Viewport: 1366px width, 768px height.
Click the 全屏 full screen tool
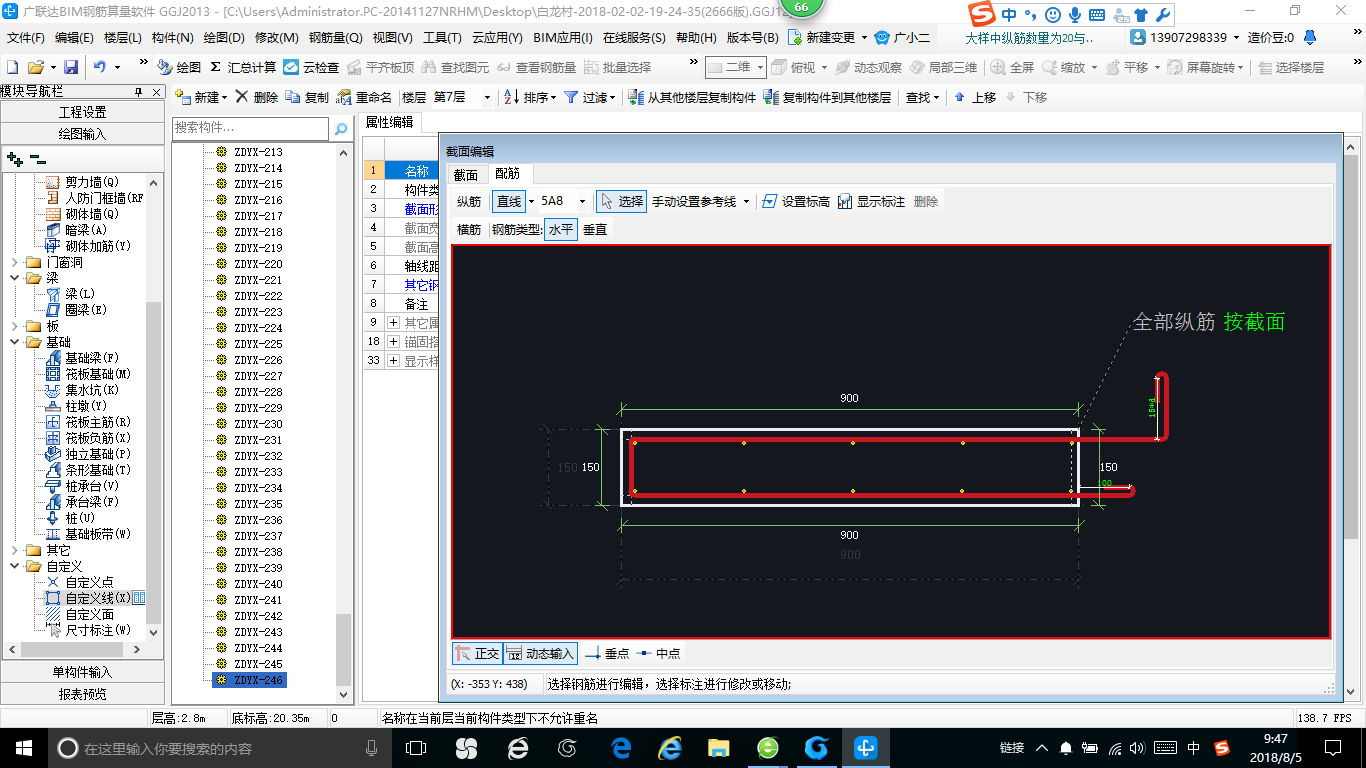point(1012,67)
